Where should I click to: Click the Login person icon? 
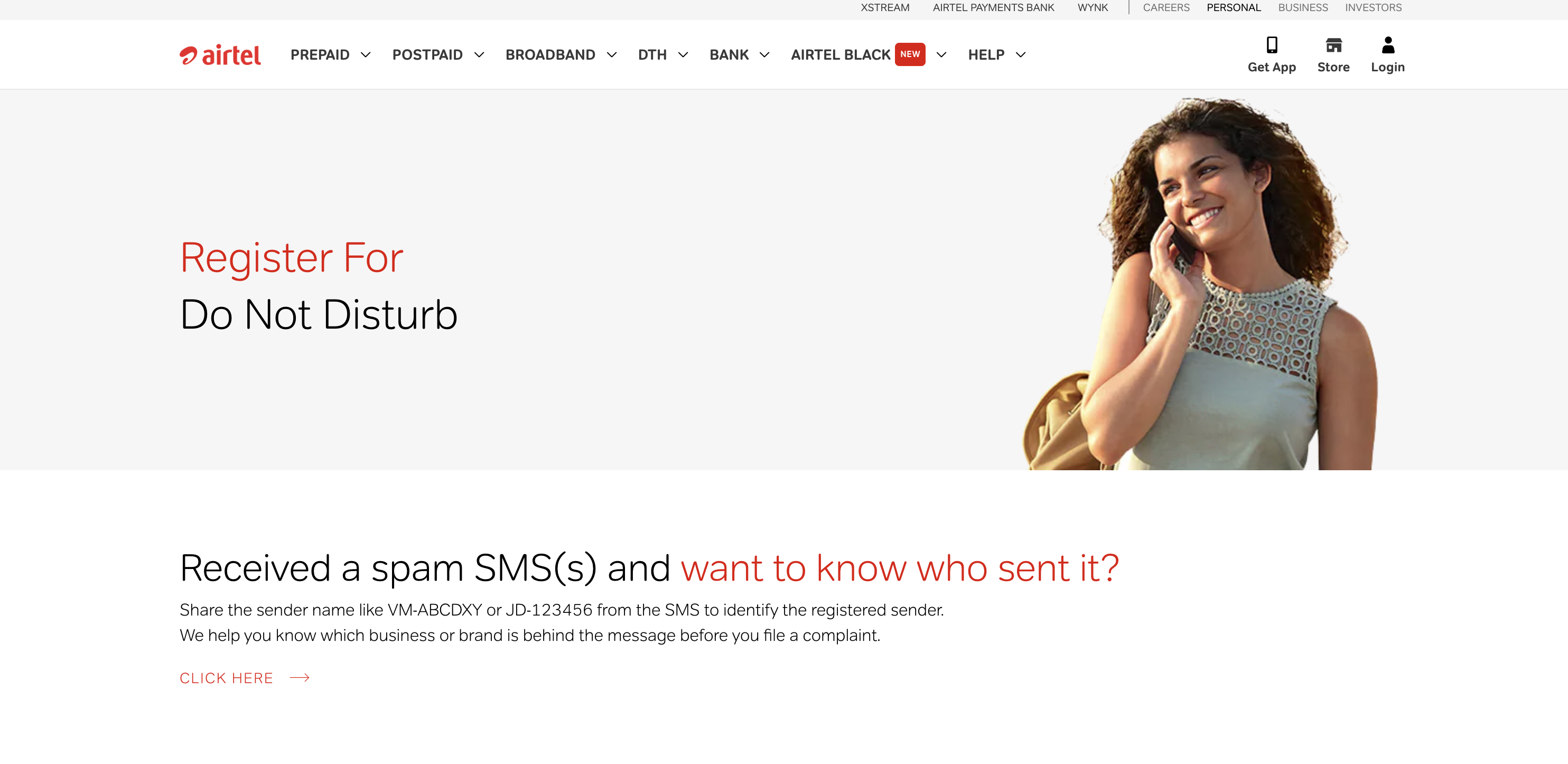coord(1388,45)
